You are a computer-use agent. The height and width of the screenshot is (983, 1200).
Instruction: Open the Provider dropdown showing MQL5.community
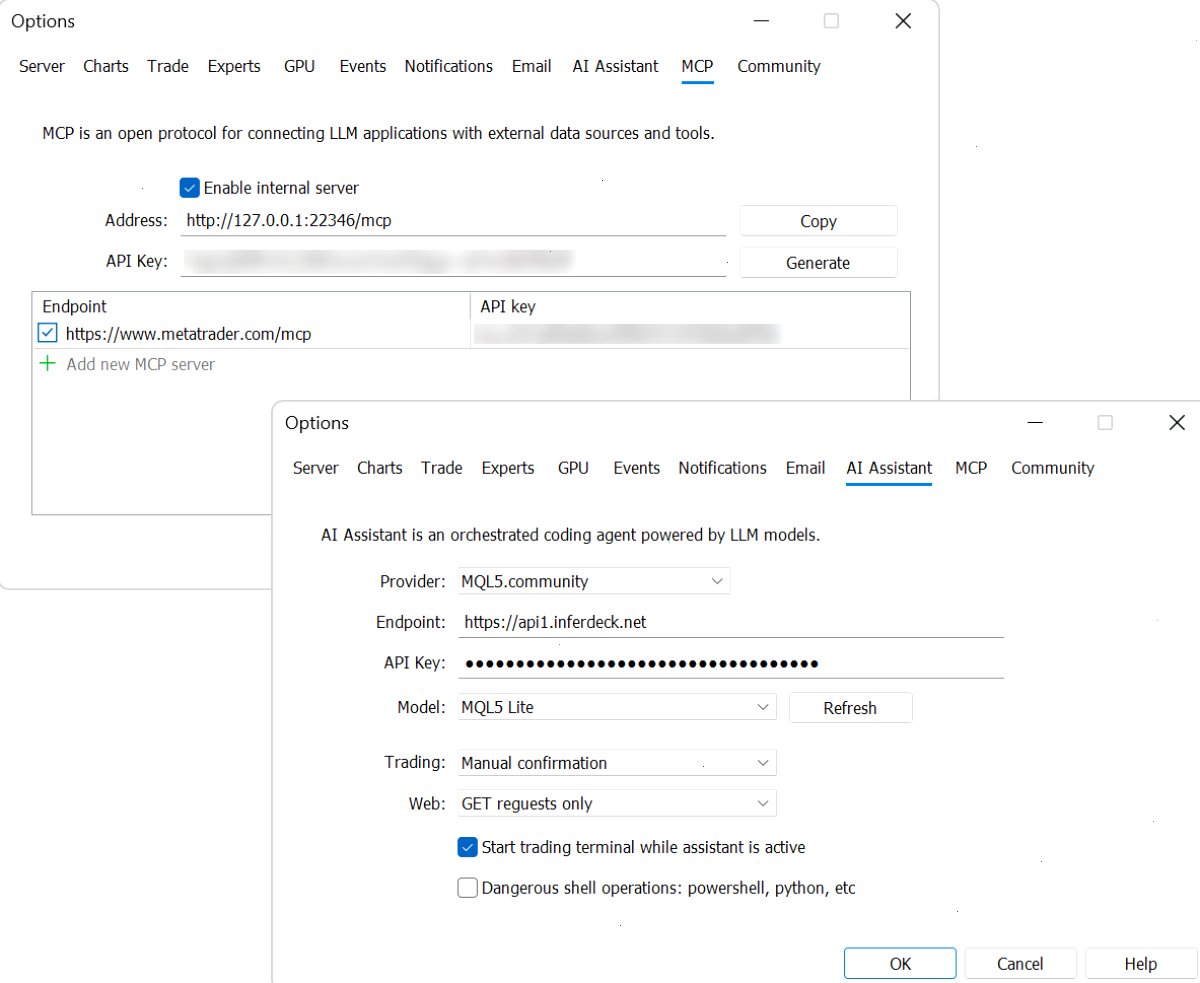[594, 581]
